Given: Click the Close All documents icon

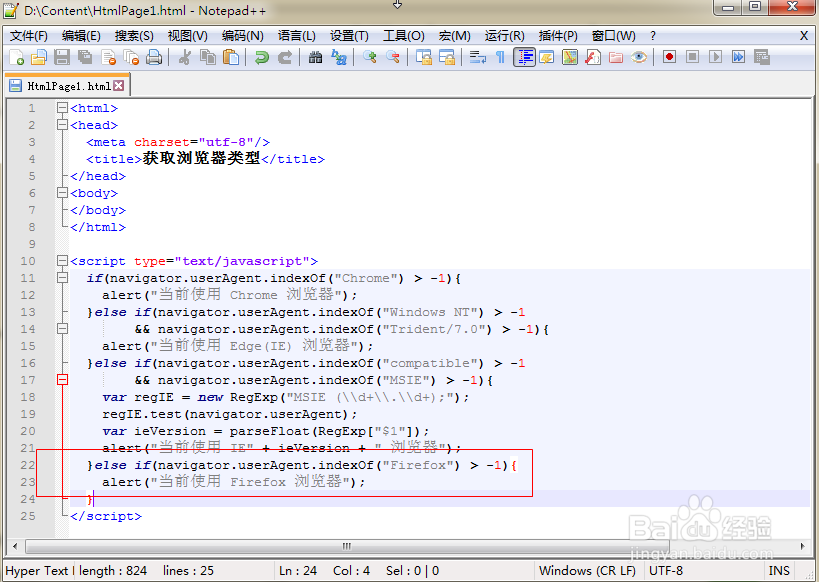Looking at the screenshot, I should coord(131,57).
